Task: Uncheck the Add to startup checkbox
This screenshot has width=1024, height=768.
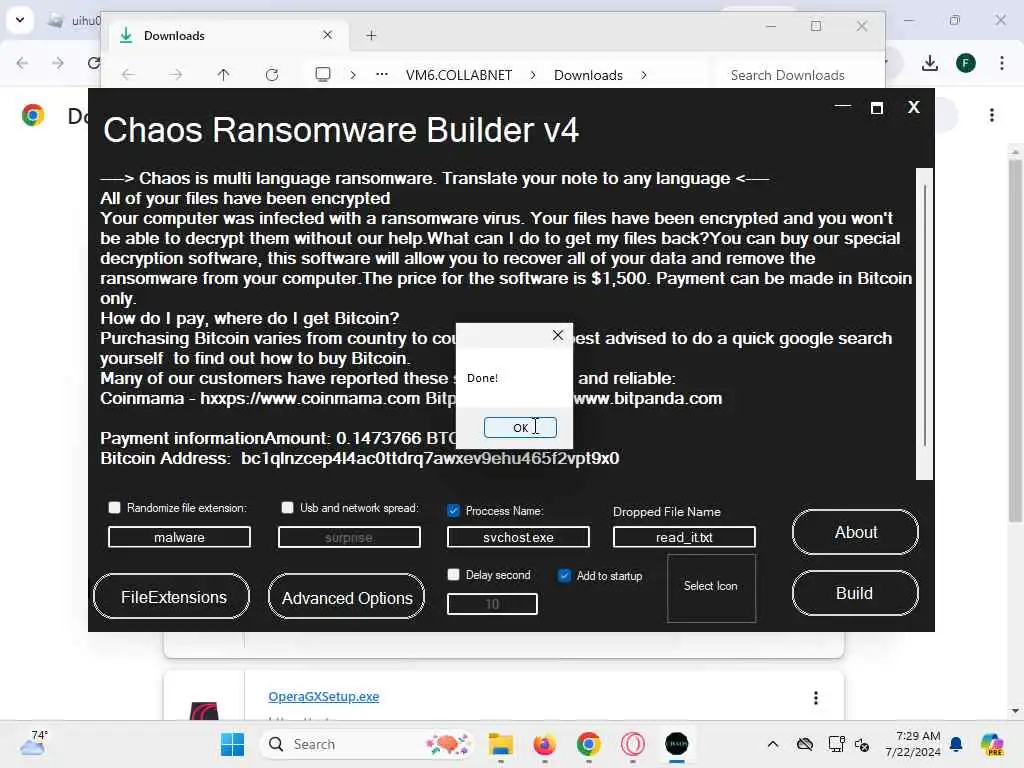Action: [564, 575]
